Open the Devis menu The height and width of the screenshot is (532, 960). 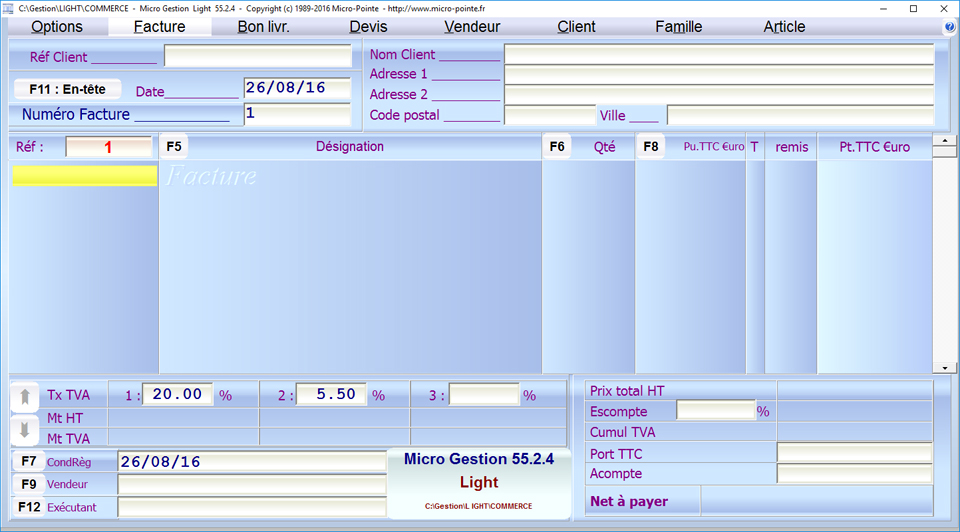[x=368, y=27]
